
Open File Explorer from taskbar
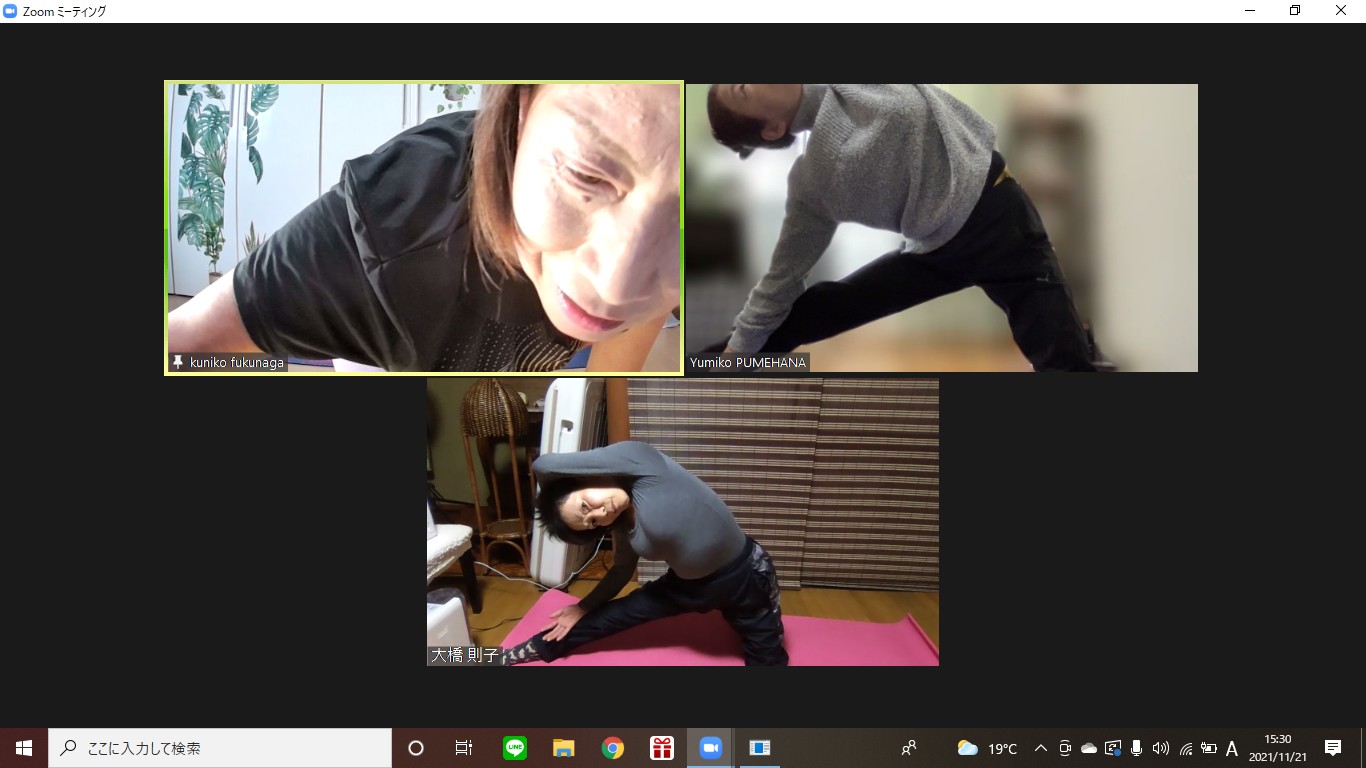(x=564, y=748)
